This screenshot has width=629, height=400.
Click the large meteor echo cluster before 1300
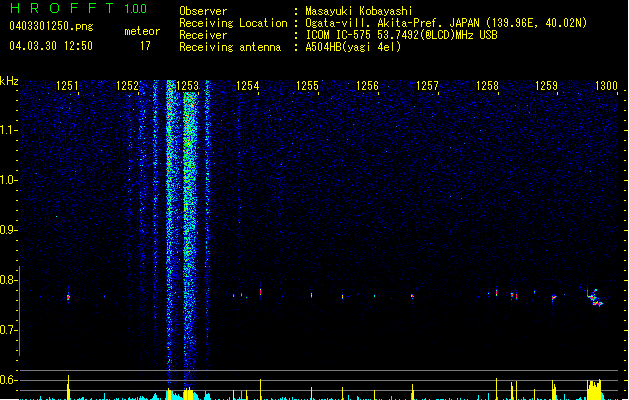coord(595,298)
